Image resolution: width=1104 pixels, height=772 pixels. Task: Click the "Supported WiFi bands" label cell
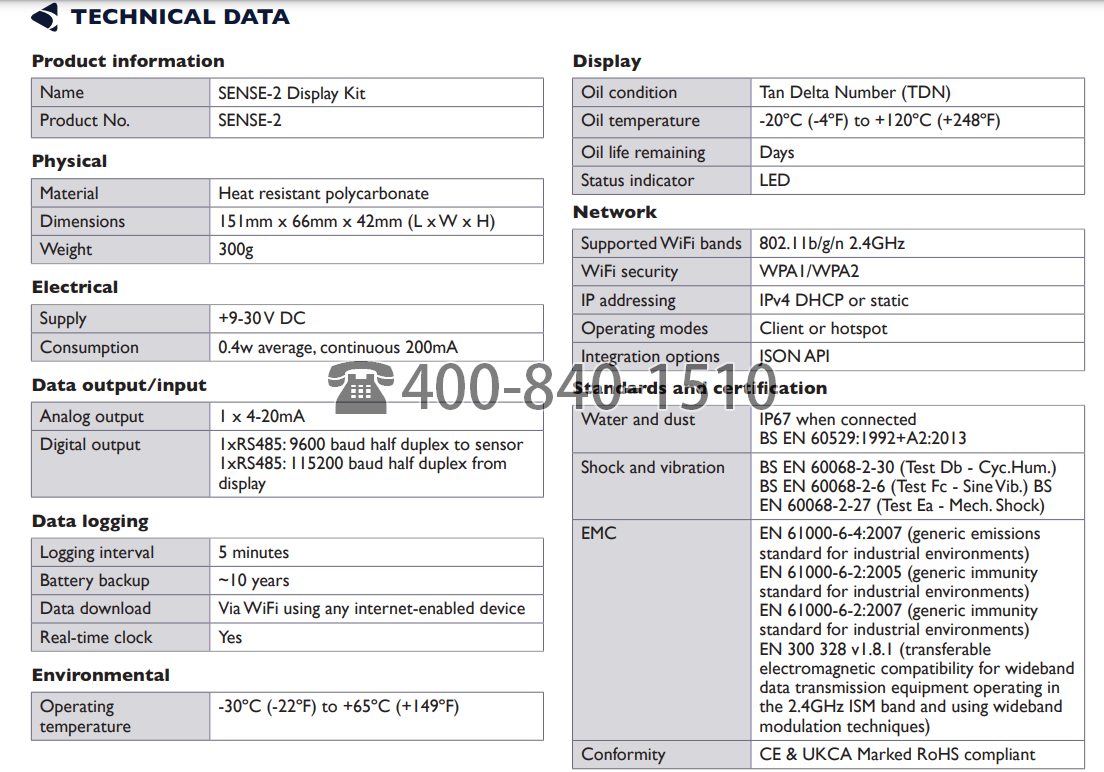point(662,243)
